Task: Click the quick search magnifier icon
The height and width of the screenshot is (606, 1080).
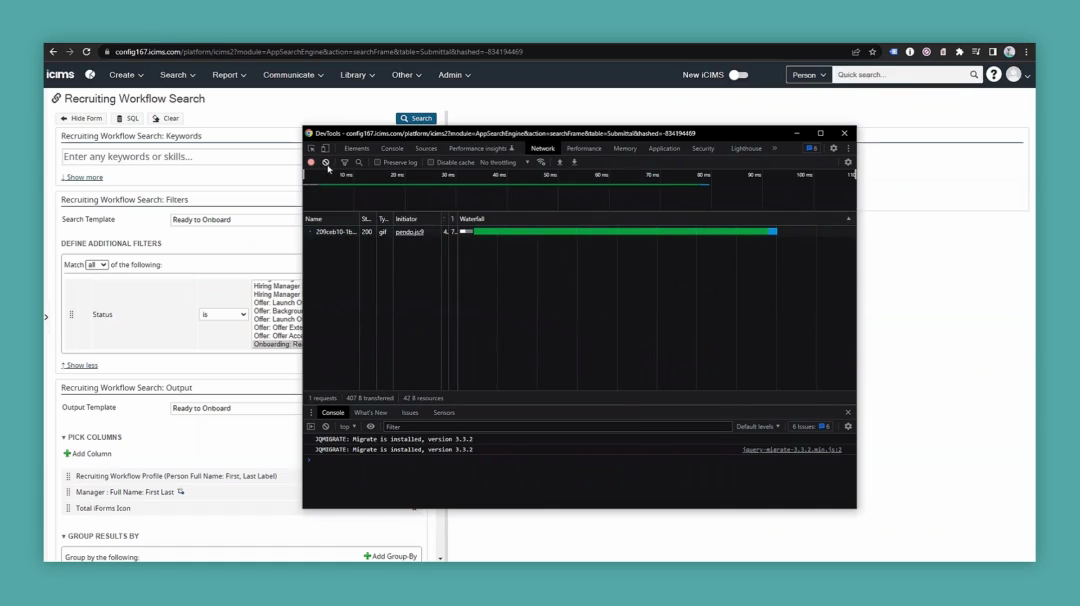Action: (x=973, y=74)
